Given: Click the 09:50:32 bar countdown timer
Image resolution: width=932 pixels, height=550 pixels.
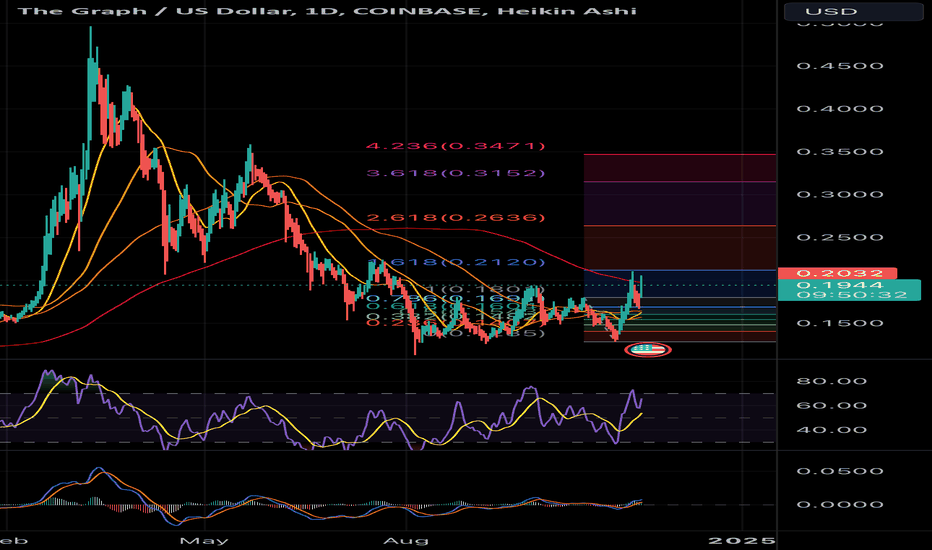Looking at the screenshot, I should tap(852, 295).
